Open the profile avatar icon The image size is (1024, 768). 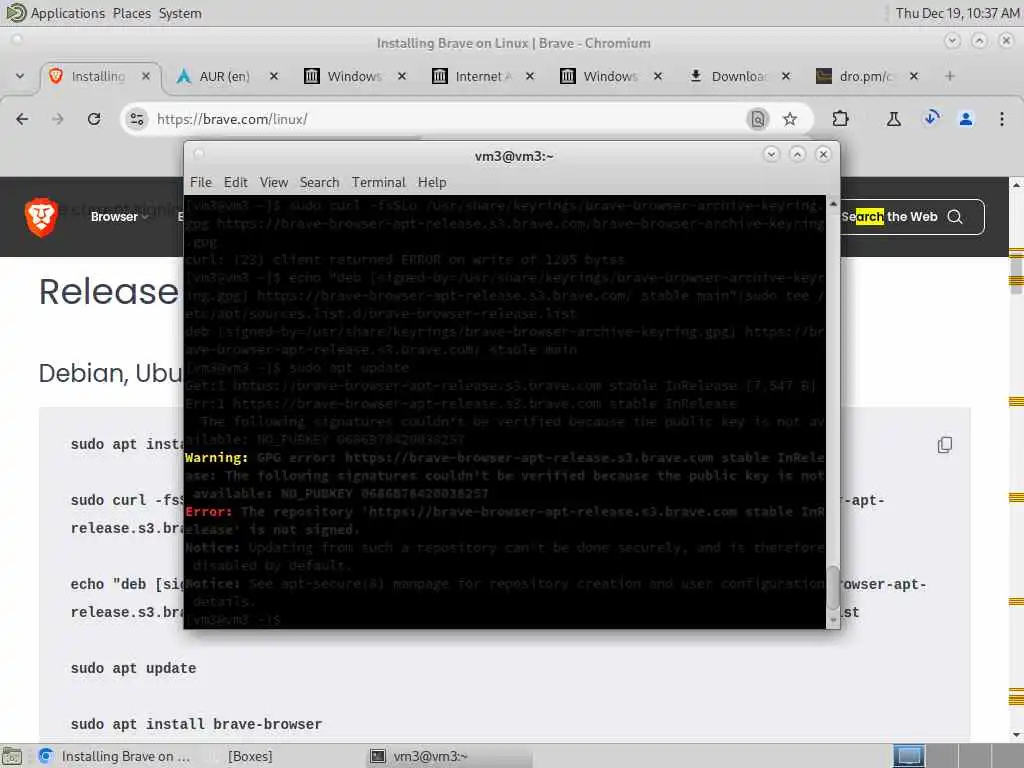966,119
